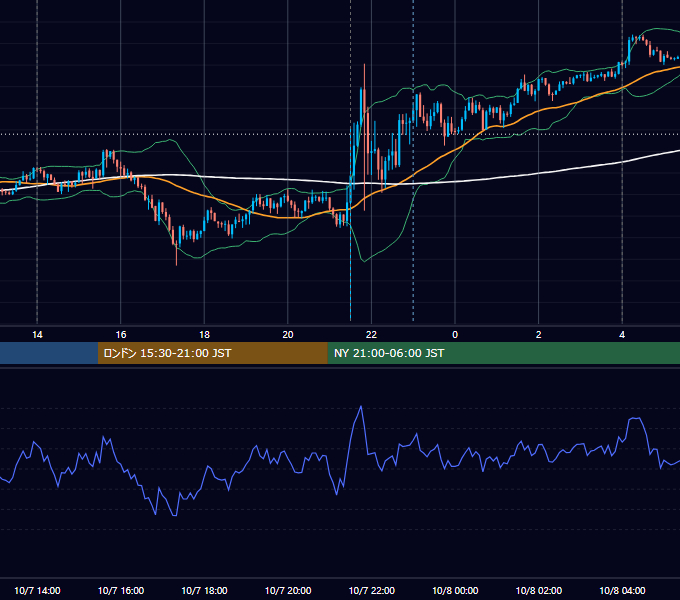Click the 10/7 18:00 date label
Screen dimensions: 680x600
coord(204,590)
